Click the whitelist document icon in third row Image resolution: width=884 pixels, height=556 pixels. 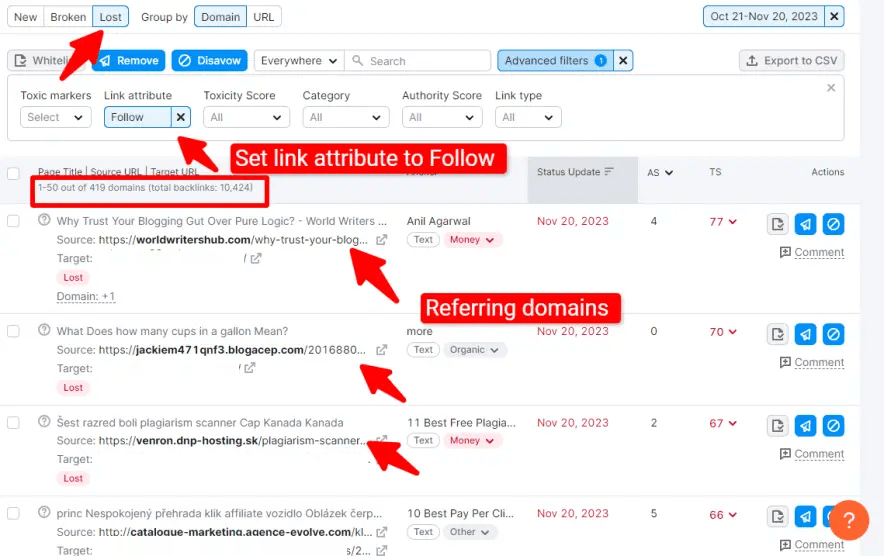(x=778, y=427)
